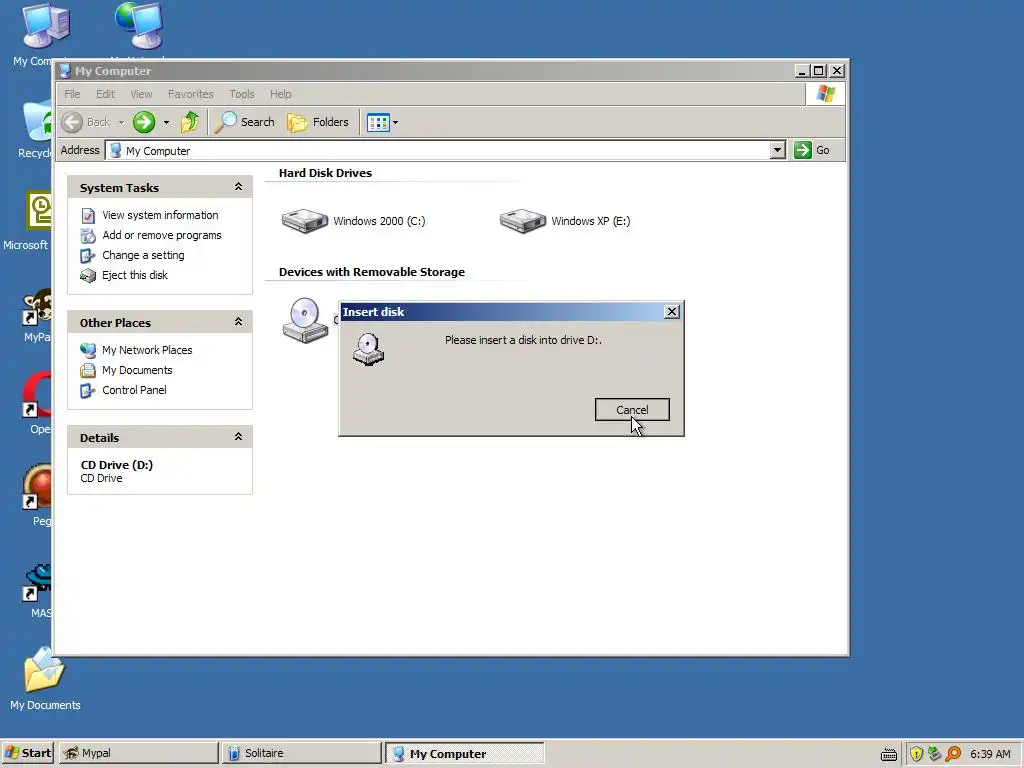Screen dimensions: 1024x768
Task: Select the CD Drive icon under Removable Storage
Action: 305,320
